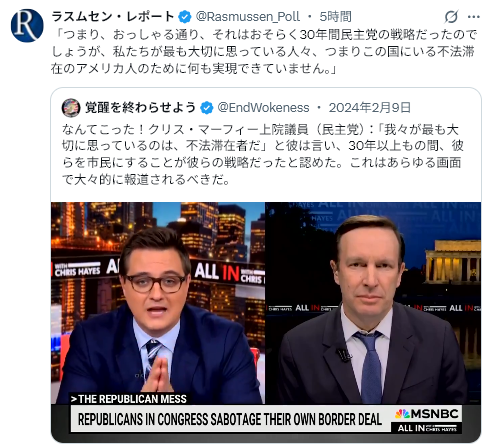Open the Rasmussen Reports profile avatar

[27, 26]
